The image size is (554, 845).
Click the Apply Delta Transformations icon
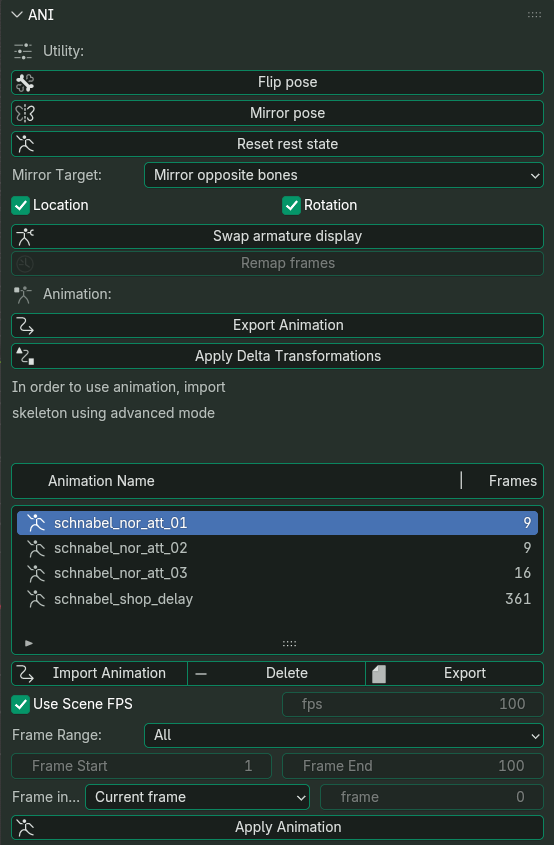point(25,356)
